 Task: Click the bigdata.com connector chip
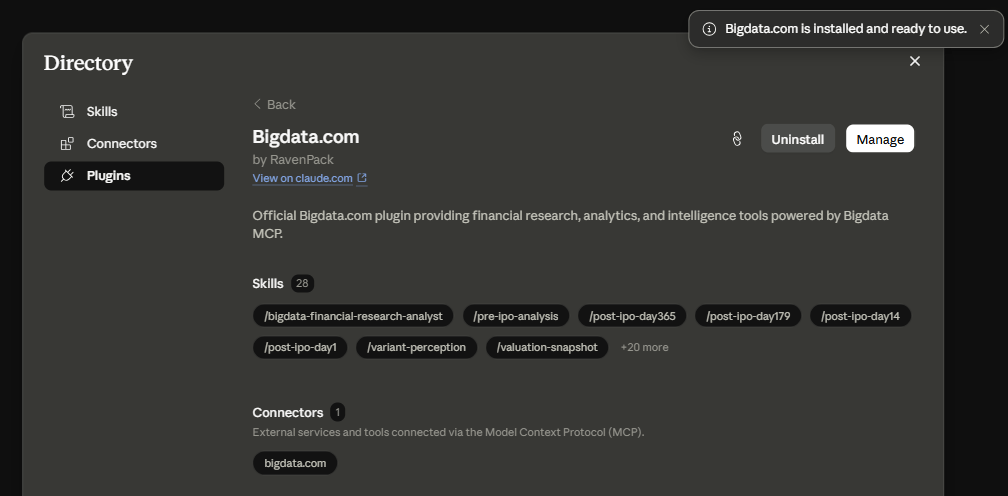tap(295, 463)
